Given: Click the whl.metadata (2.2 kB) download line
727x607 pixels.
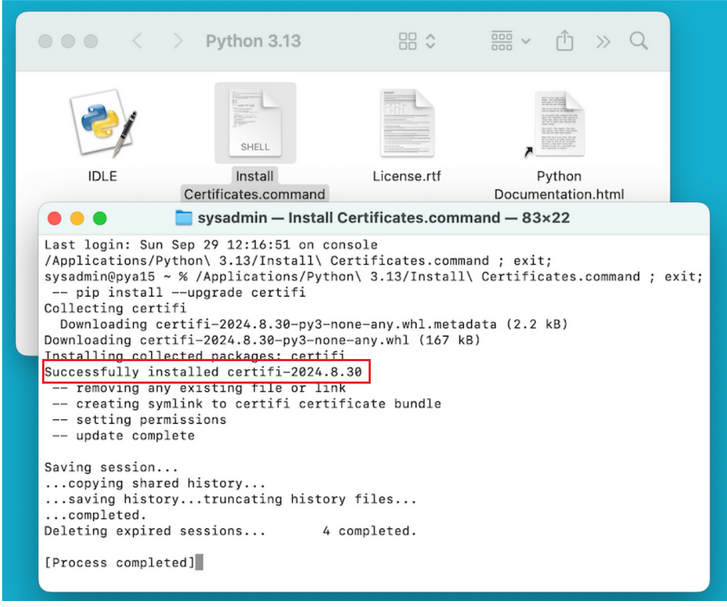Looking at the screenshot, I should point(314,324).
